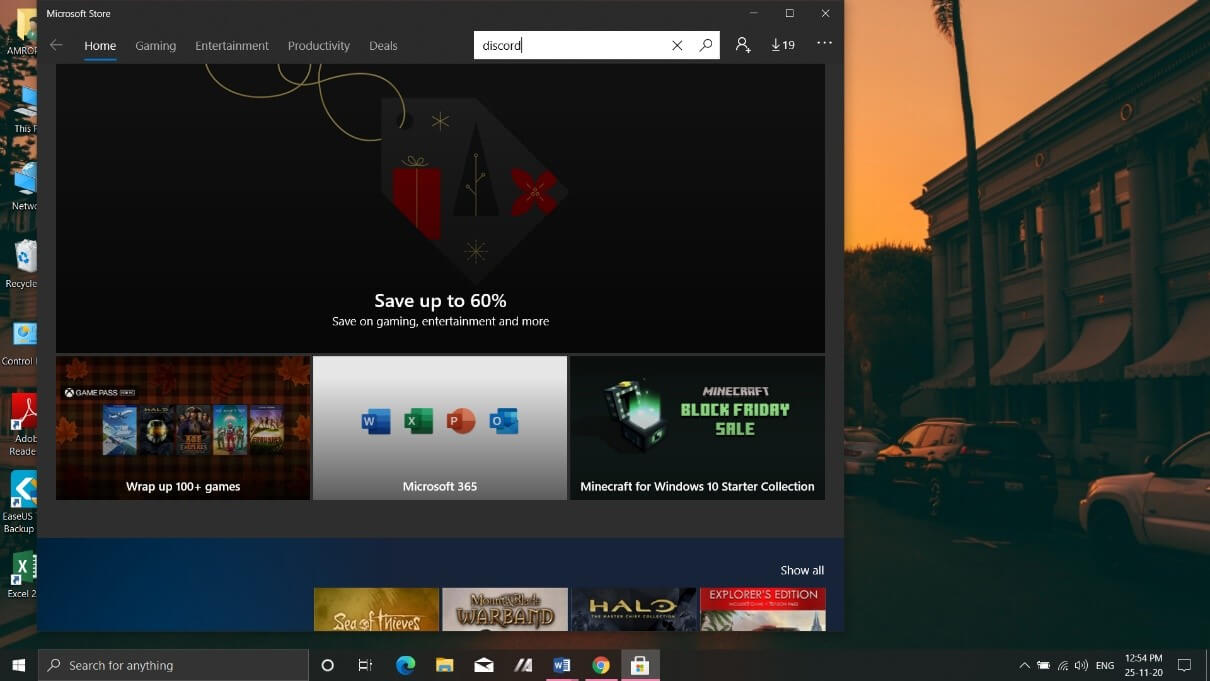Select the Excel desktop shortcut
This screenshot has width=1210, height=681.
[22, 575]
